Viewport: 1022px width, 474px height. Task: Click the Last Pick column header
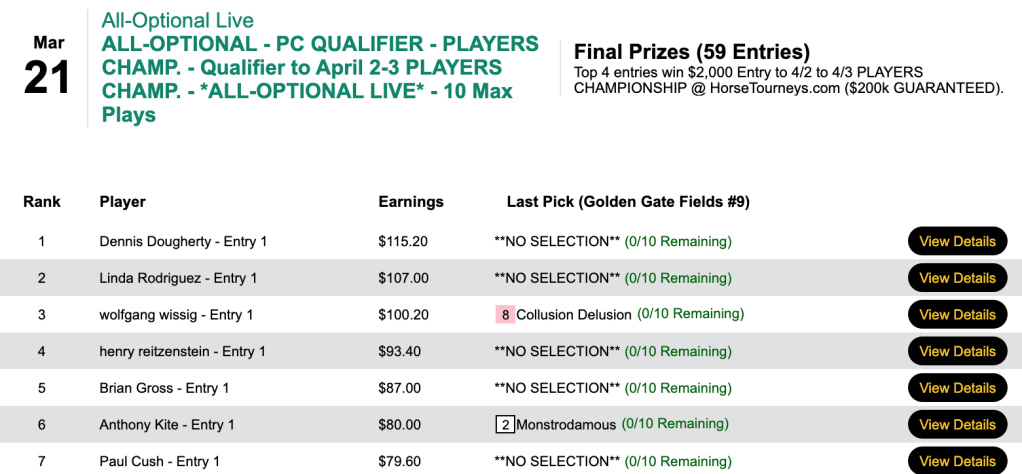[x=628, y=202]
